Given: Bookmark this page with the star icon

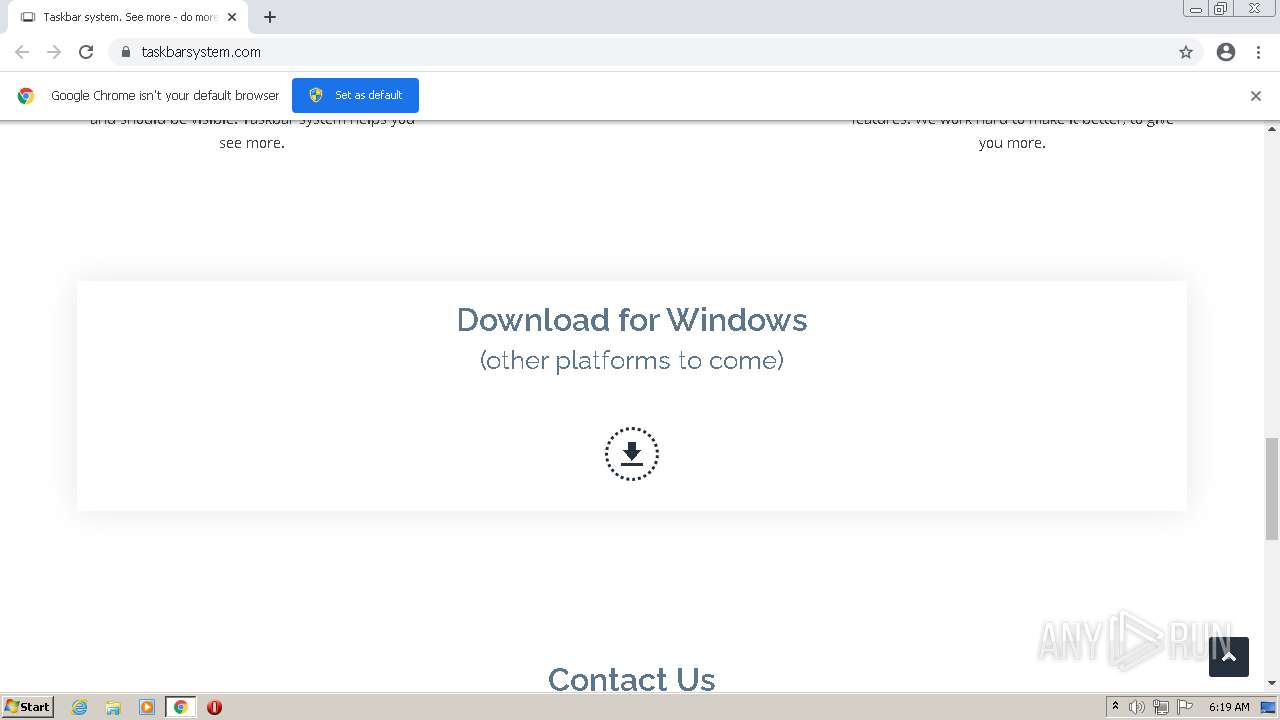Looking at the screenshot, I should tap(1186, 52).
